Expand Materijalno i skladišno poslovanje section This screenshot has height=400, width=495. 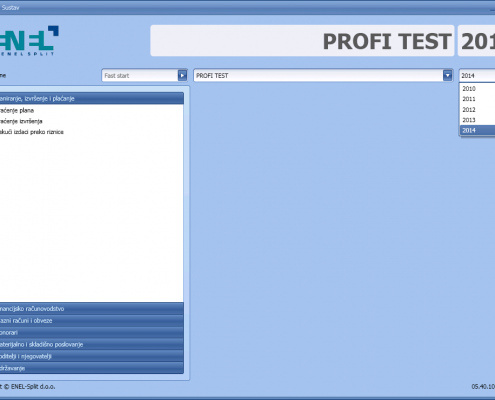point(92,344)
